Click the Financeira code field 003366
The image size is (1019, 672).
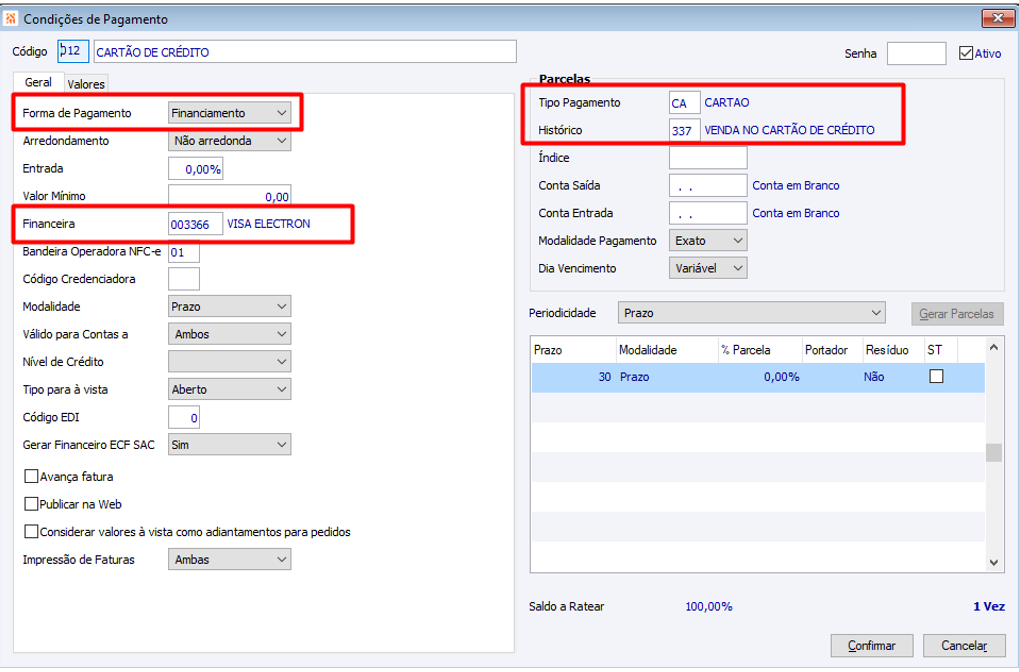pos(195,224)
